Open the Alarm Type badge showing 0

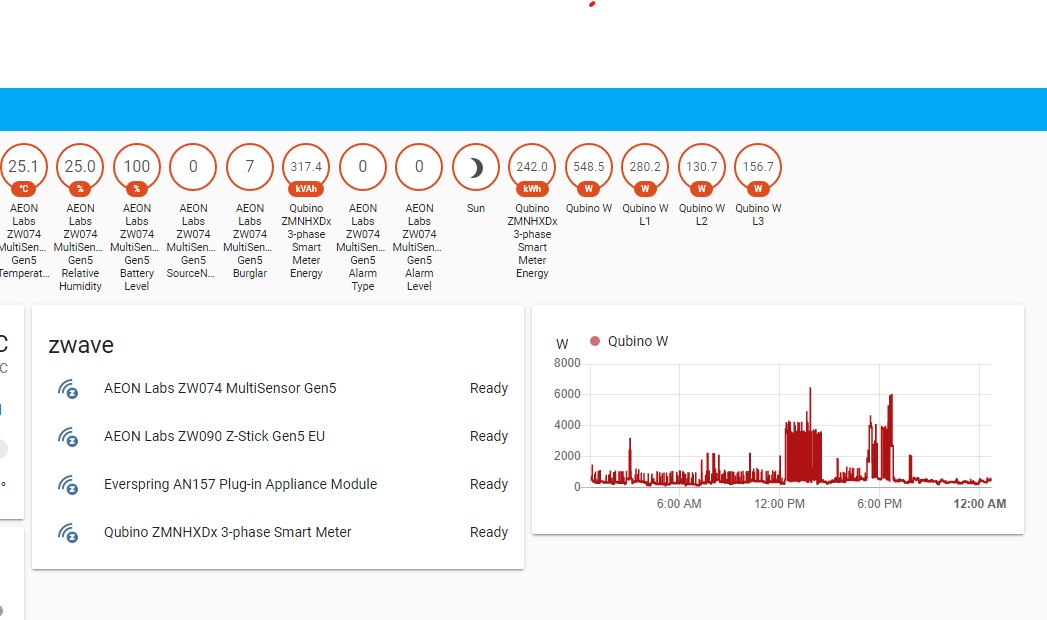[363, 167]
